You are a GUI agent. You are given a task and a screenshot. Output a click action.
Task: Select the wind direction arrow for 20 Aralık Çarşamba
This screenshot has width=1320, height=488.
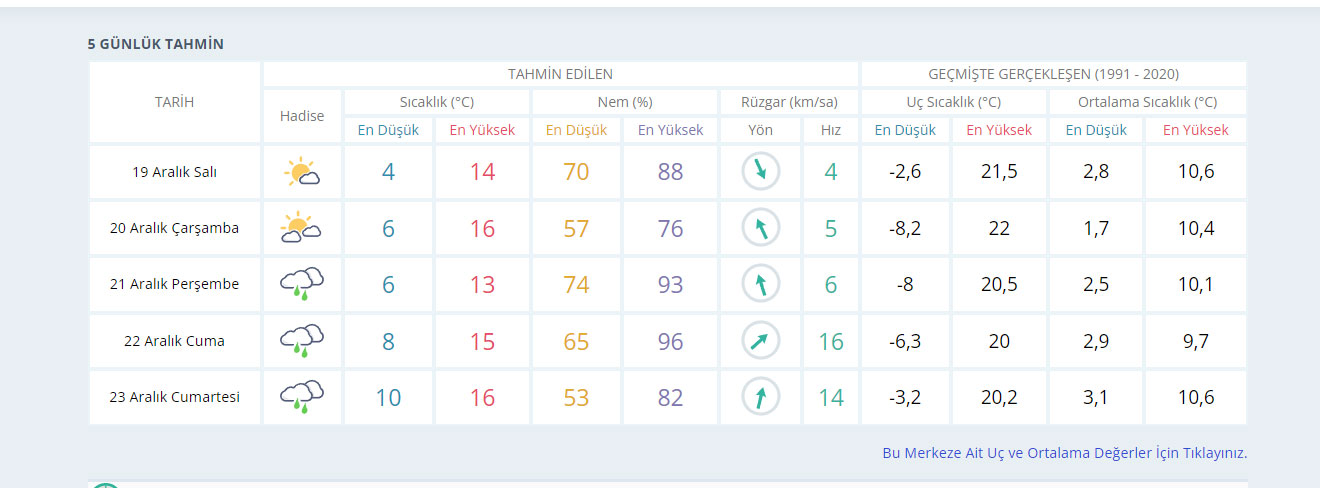point(760,228)
